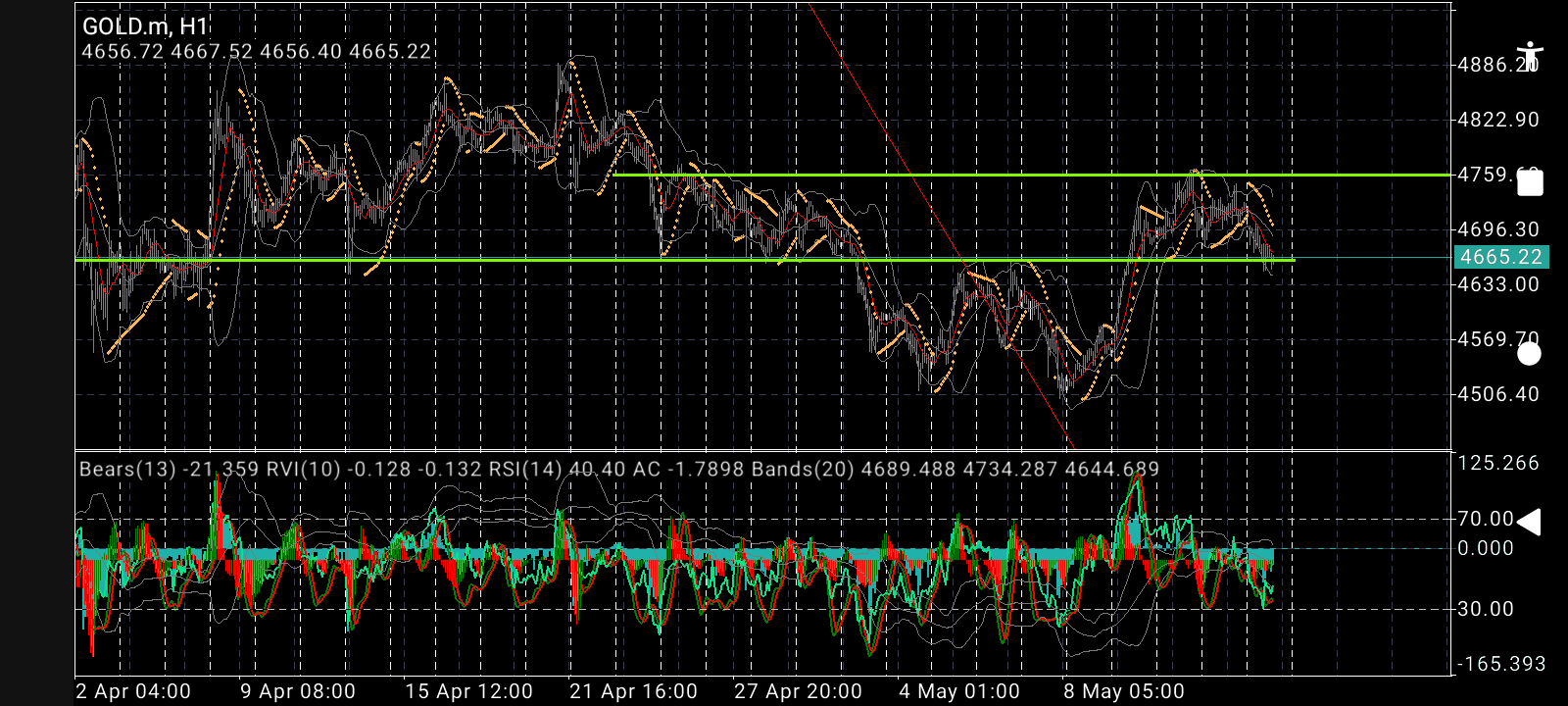This screenshot has height=706, width=1568.
Task: Tap the OHLC values 4656.72 4667.52 4656.40 4665.22
Action: click(x=257, y=51)
